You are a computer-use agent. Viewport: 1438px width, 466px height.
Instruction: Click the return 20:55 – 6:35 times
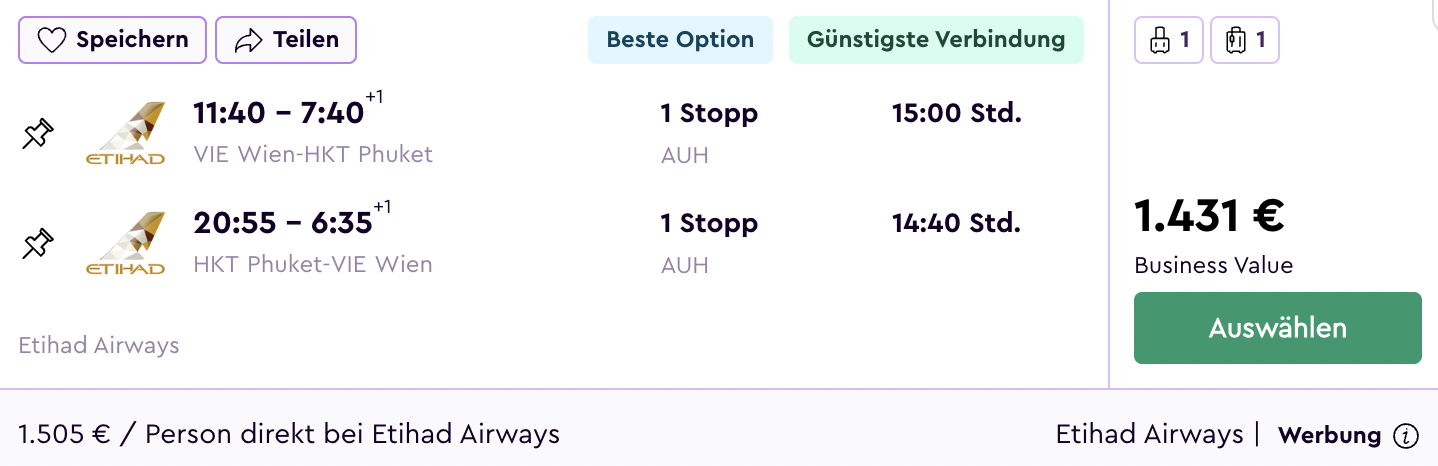click(x=283, y=223)
